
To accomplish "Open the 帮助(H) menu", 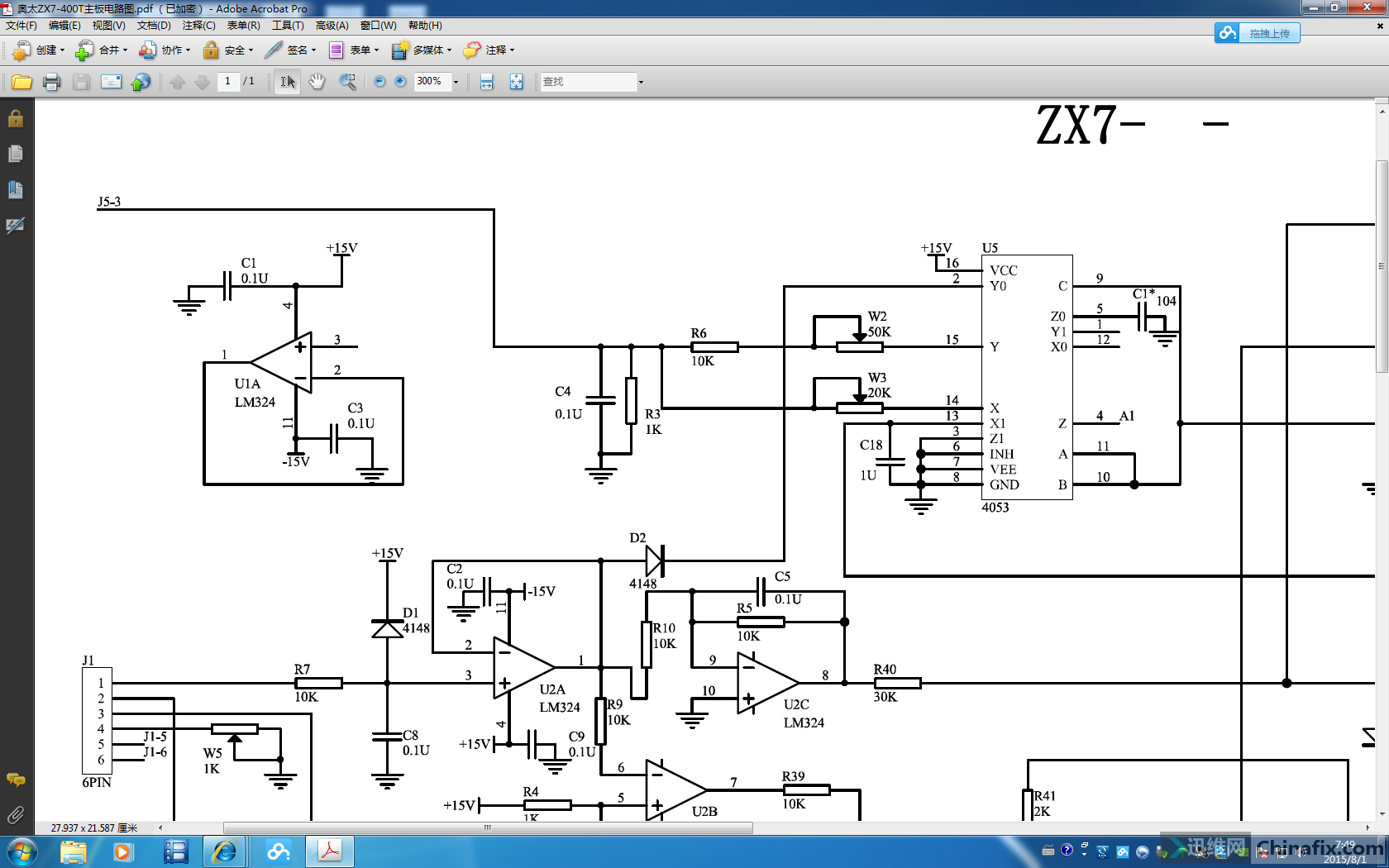I will 425,26.
